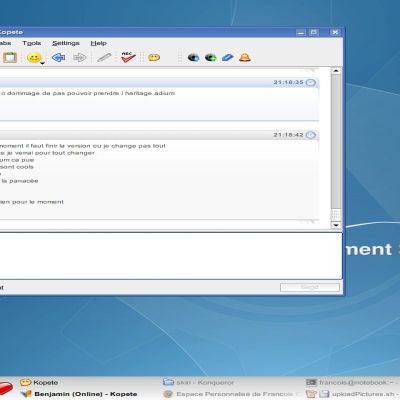
Task: Click the timestamp 21:18:35
Action: (x=288, y=82)
